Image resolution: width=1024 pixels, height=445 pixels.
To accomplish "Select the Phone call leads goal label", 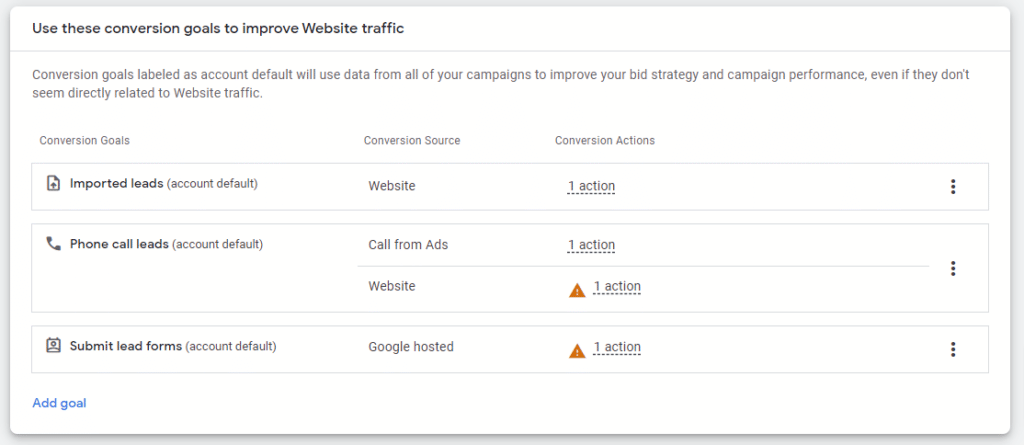I will pos(120,244).
